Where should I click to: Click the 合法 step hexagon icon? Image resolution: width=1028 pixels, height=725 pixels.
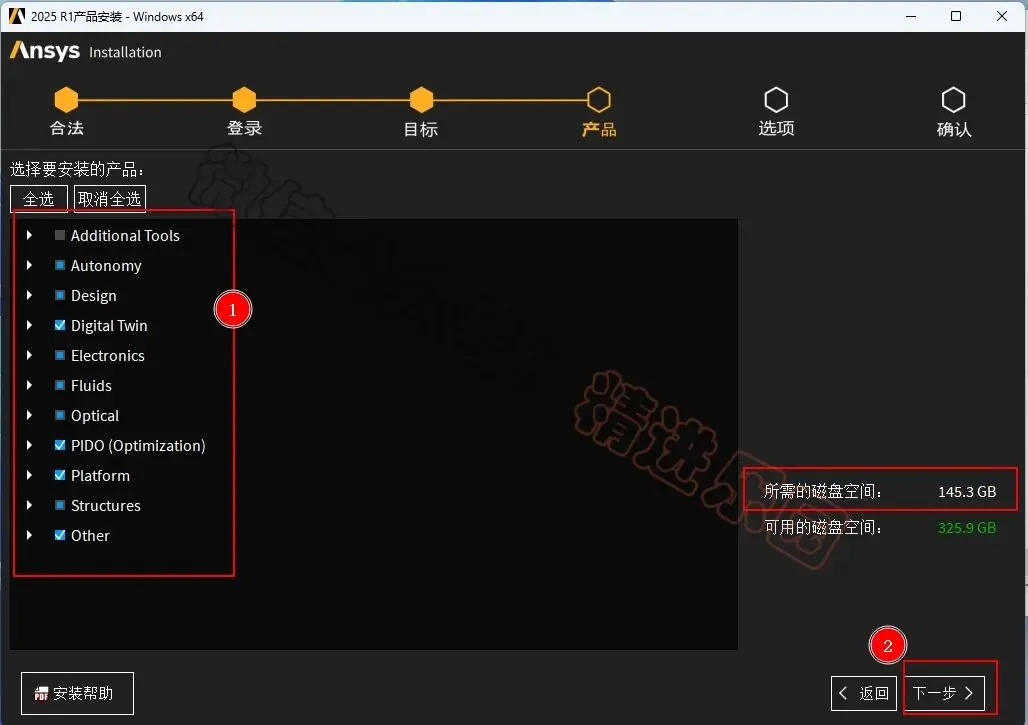(66, 100)
